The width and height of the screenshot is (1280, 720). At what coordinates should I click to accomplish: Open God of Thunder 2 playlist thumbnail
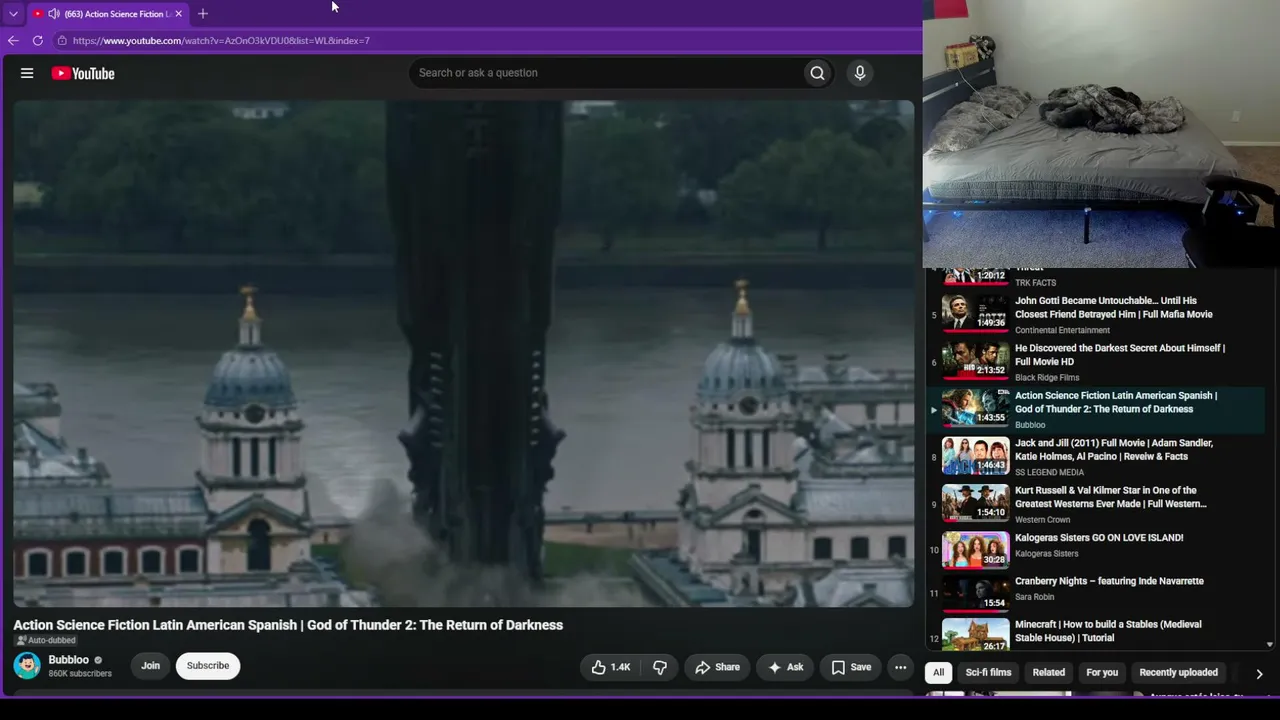[975, 407]
